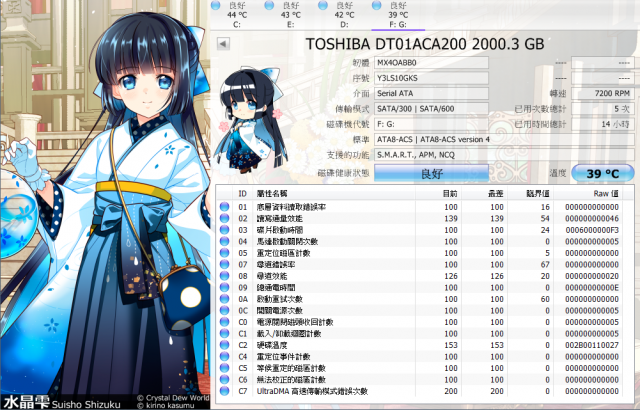Select current value 200 in row C7
The height and width of the screenshot is (410, 640).
pos(451,391)
